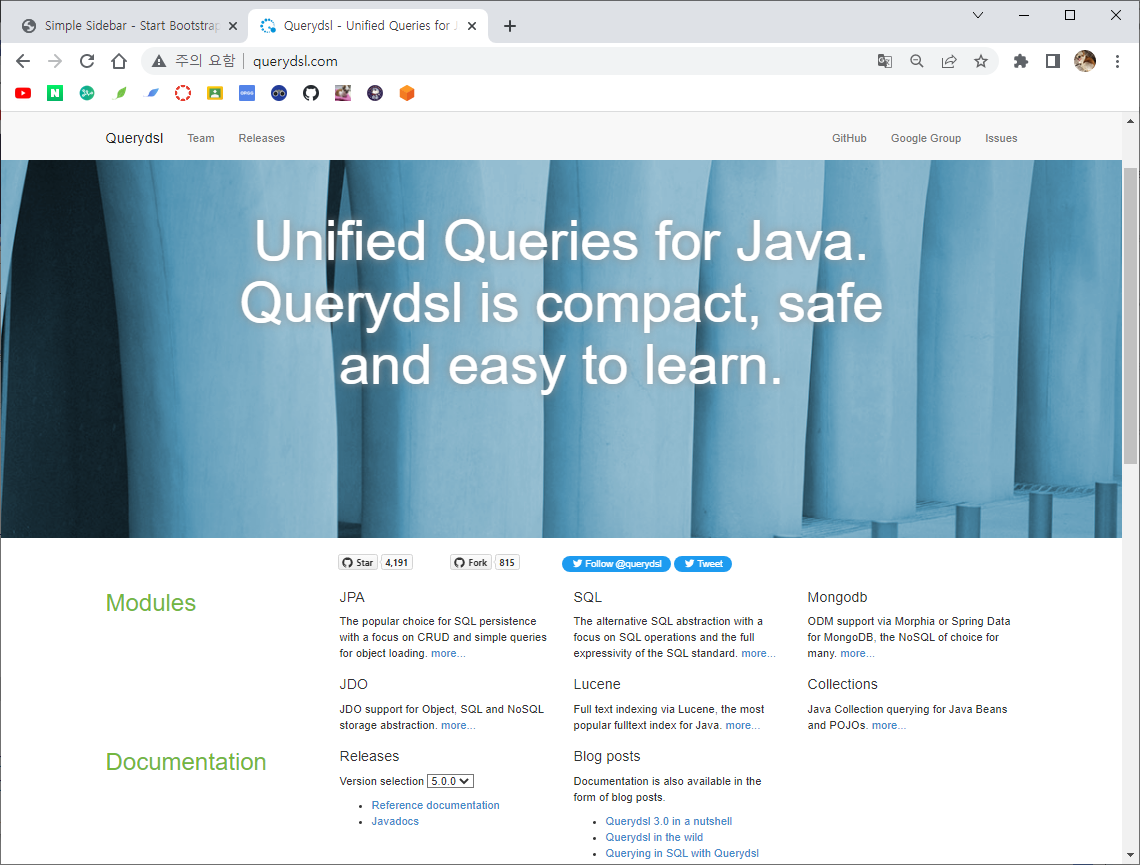Open the Issues navigation link

1001,138
